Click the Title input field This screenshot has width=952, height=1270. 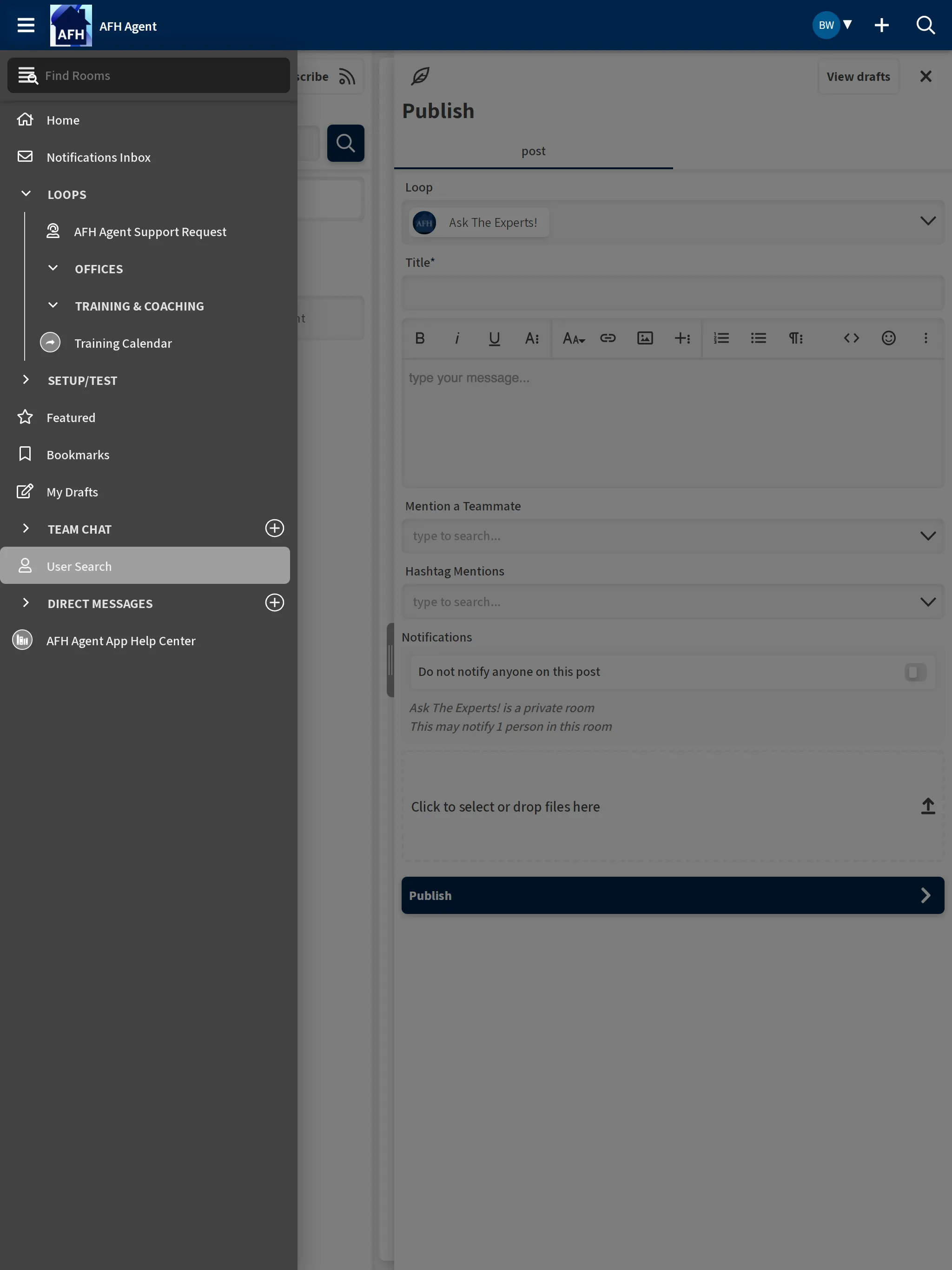point(672,293)
